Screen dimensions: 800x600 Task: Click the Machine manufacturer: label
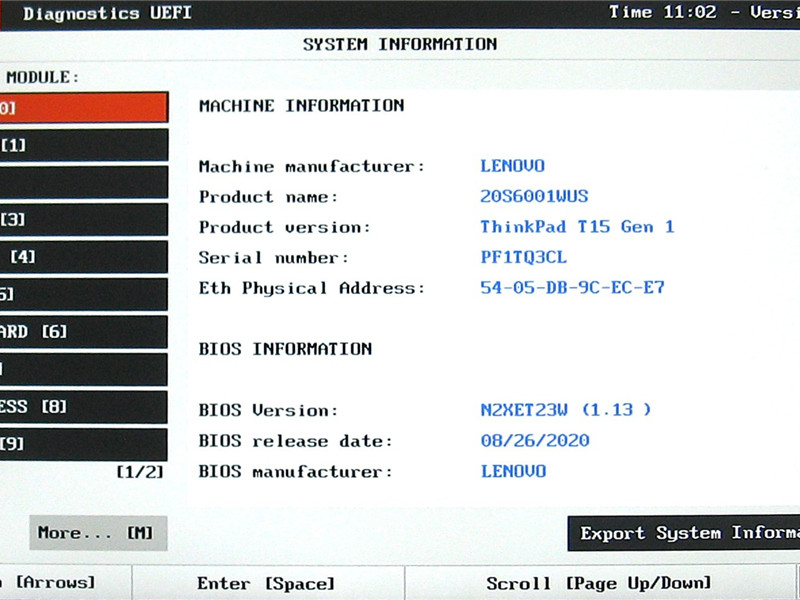coord(312,166)
